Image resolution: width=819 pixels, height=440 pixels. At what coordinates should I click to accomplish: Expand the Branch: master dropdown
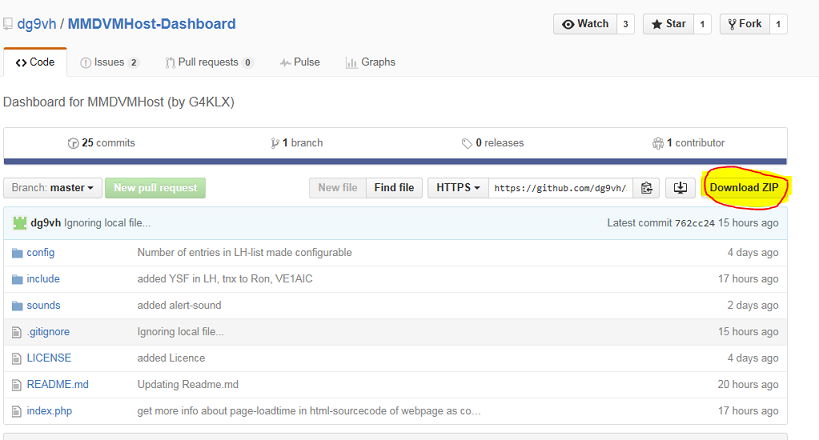click(x=53, y=187)
